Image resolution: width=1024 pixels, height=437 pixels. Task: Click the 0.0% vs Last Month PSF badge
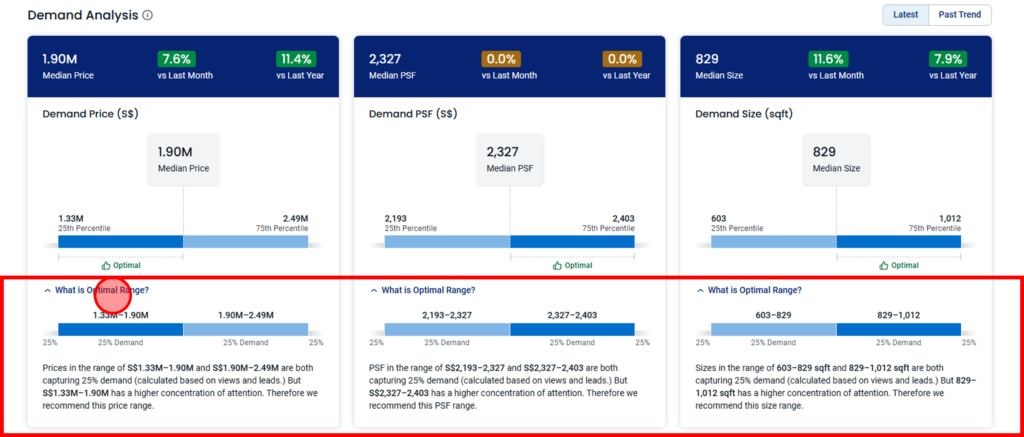click(501, 59)
